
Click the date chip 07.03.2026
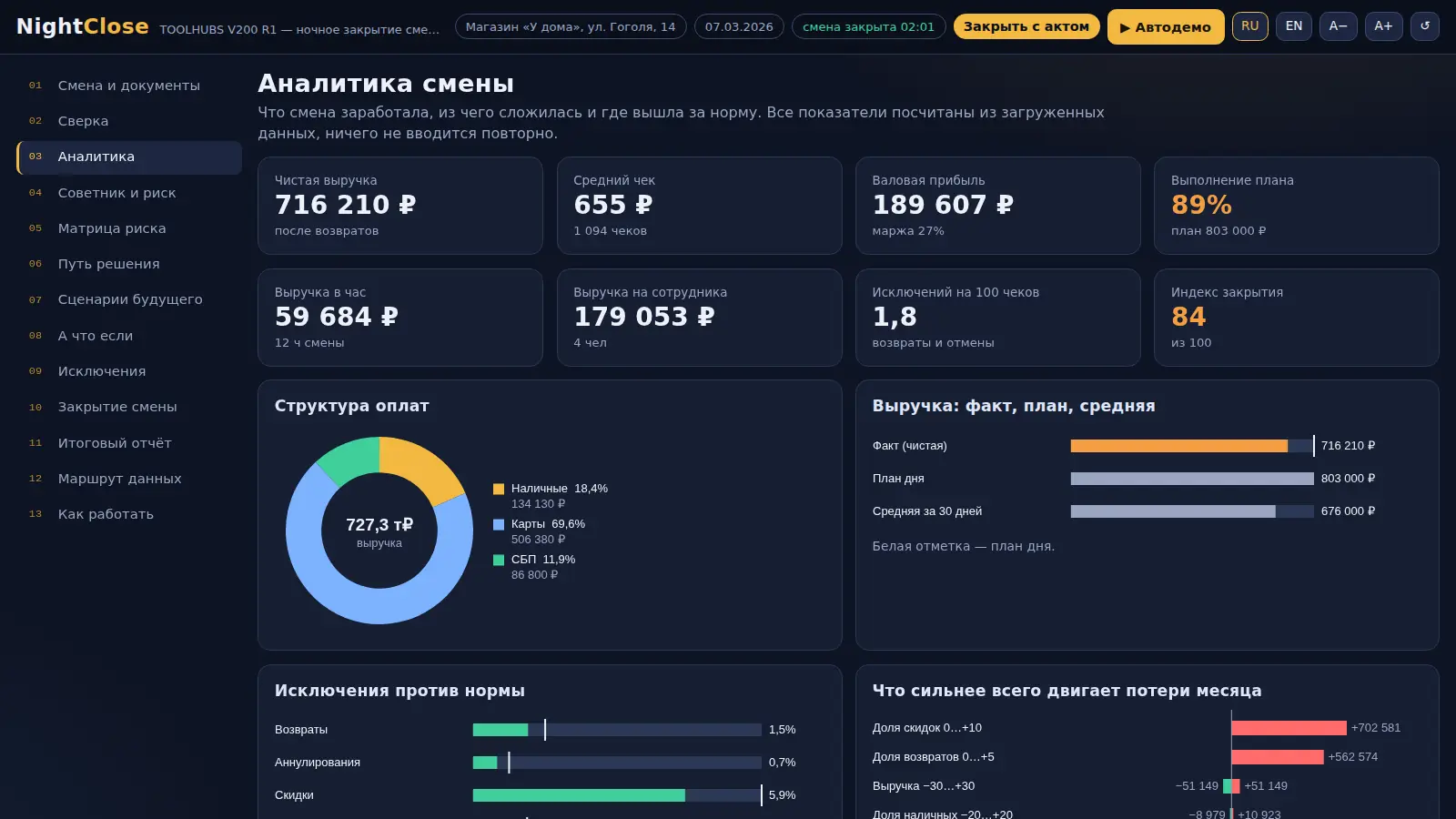pyautogui.click(x=739, y=26)
